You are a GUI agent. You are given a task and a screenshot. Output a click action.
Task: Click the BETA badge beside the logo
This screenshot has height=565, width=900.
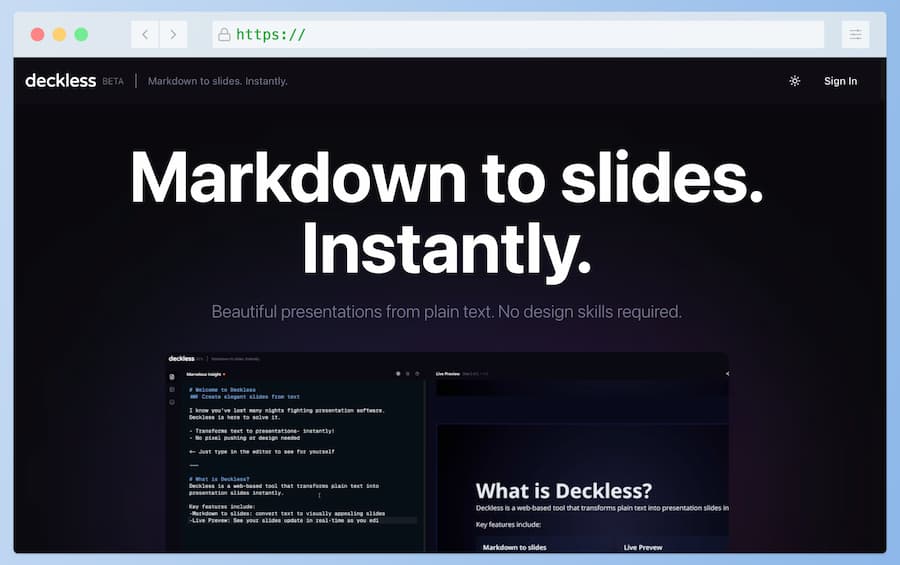coord(113,82)
